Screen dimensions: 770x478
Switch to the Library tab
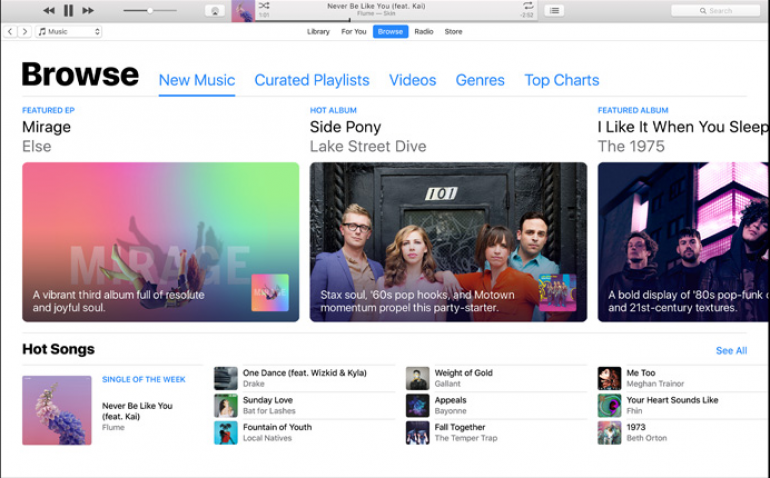pyautogui.click(x=318, y=31)
